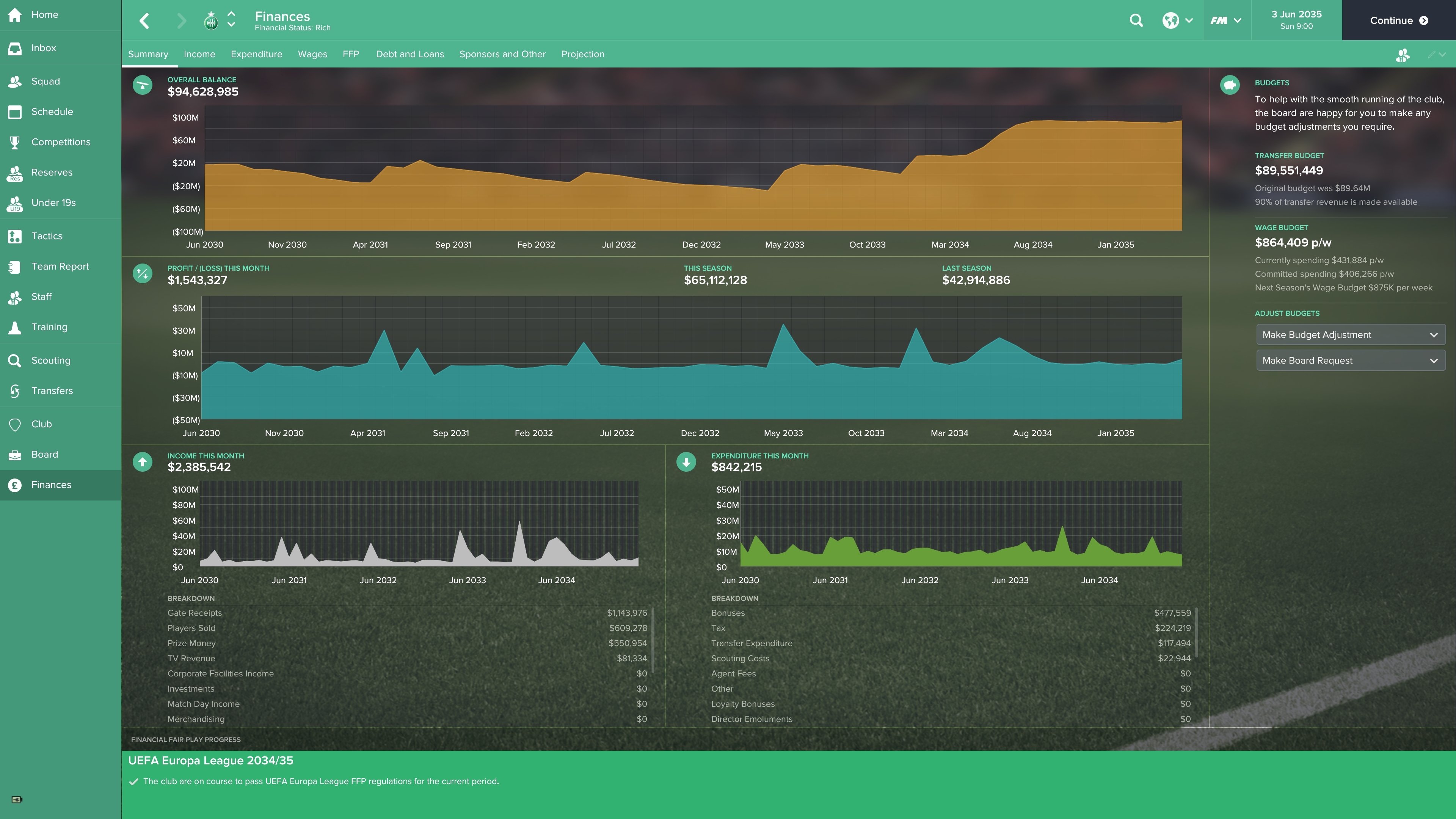Screen dimensions: 1456x819
Task: Click the Board briefcase icon
Action: point(15,455)
